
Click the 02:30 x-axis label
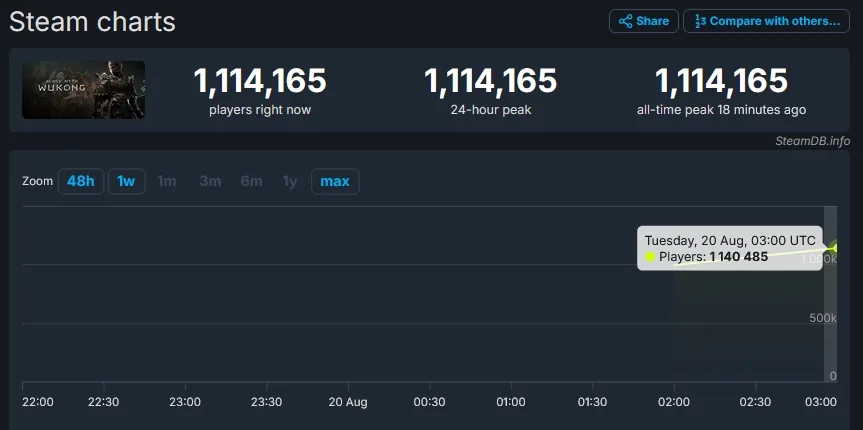pos(755,402)
